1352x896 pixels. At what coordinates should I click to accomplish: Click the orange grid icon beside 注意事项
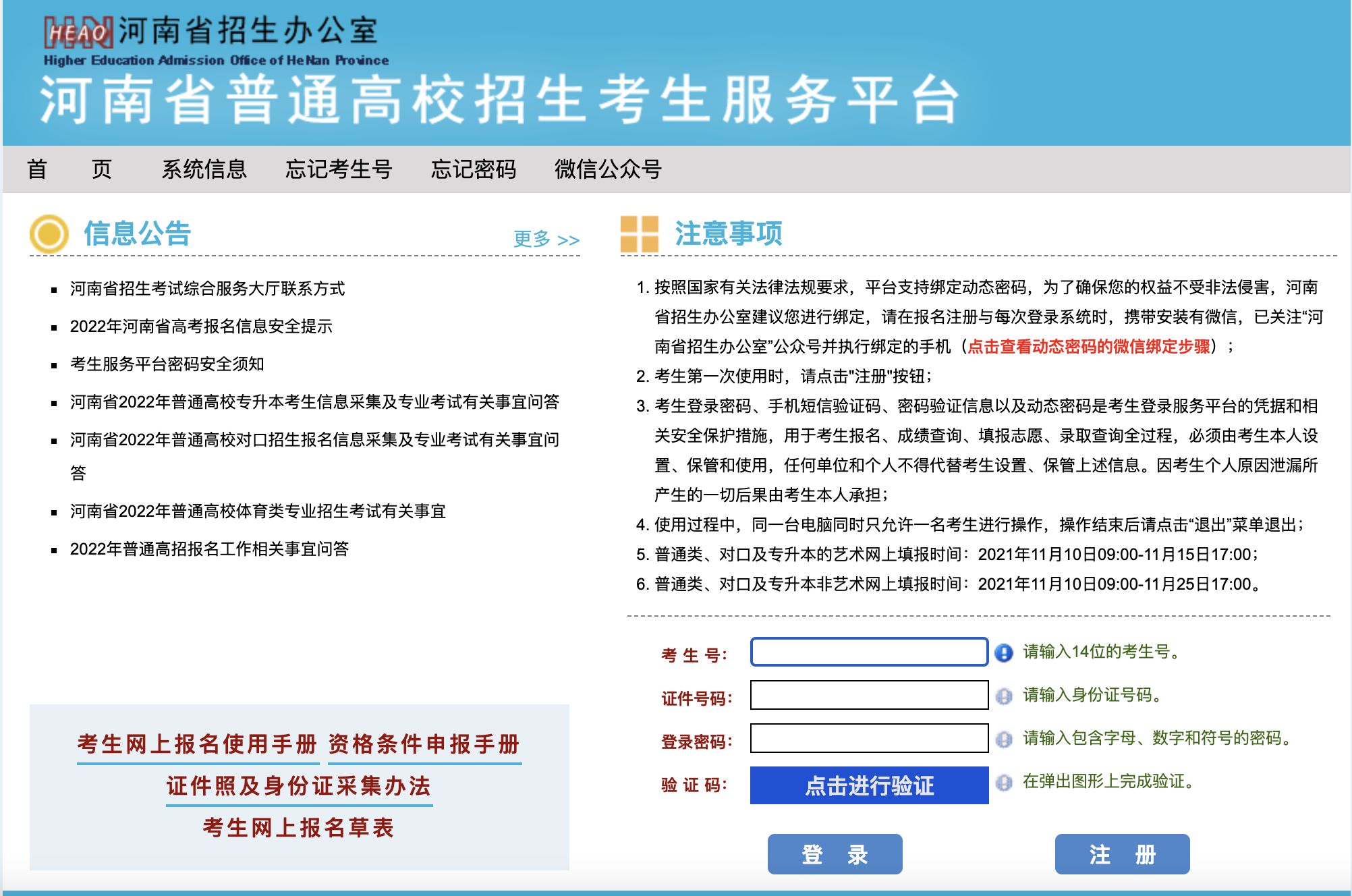click(x=639, y=234)
